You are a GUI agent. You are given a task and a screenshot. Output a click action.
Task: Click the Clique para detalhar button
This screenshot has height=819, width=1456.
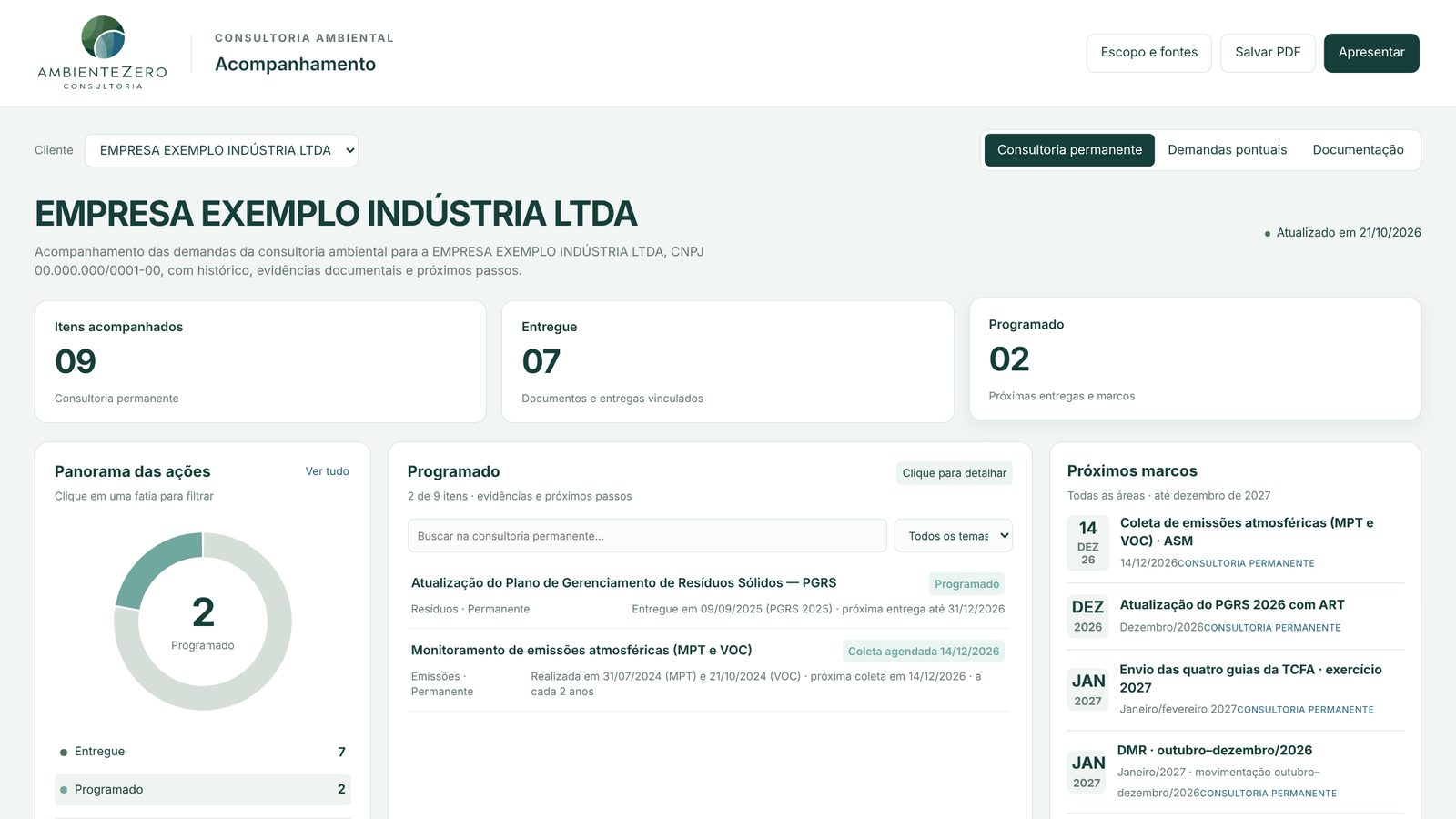[x=954, y=473]
